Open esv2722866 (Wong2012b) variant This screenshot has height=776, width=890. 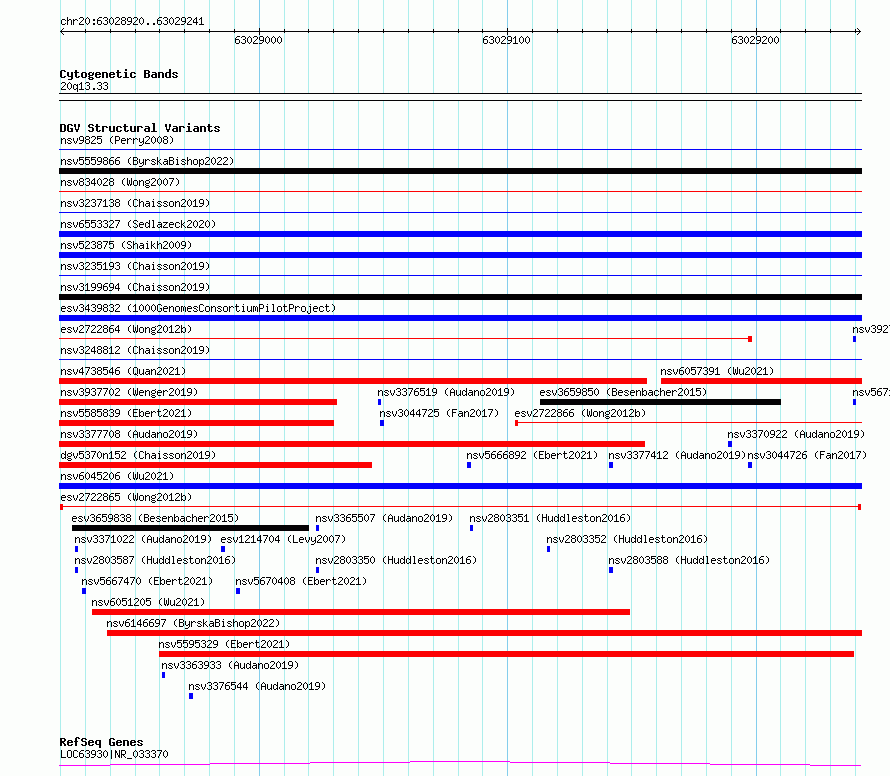pyautogui.click(x=580, y=413)
